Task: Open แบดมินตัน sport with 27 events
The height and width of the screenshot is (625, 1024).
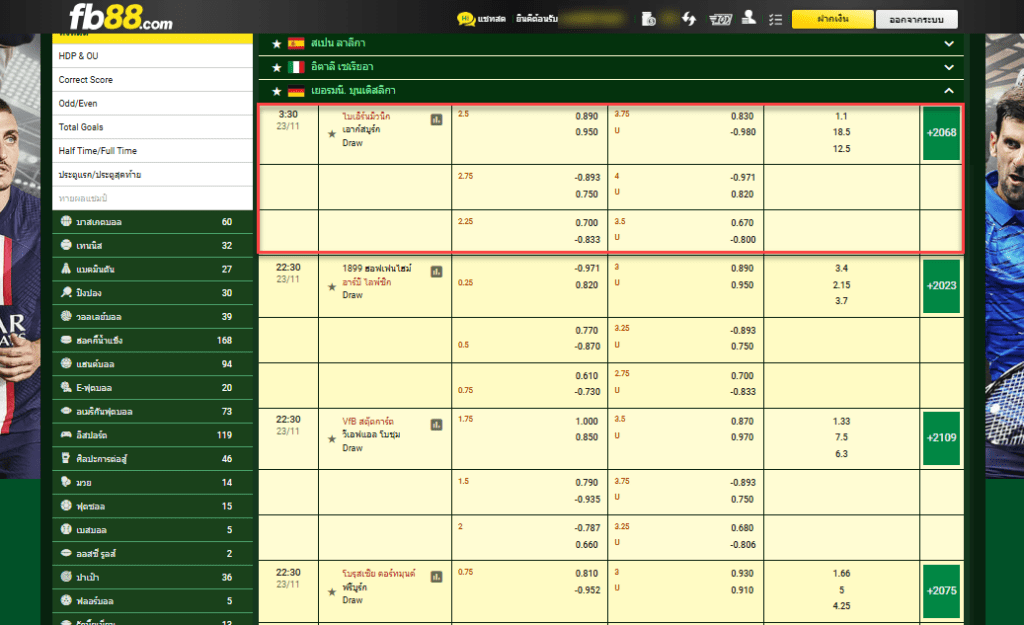Action: pyautogui.click(x=152, y=269)
